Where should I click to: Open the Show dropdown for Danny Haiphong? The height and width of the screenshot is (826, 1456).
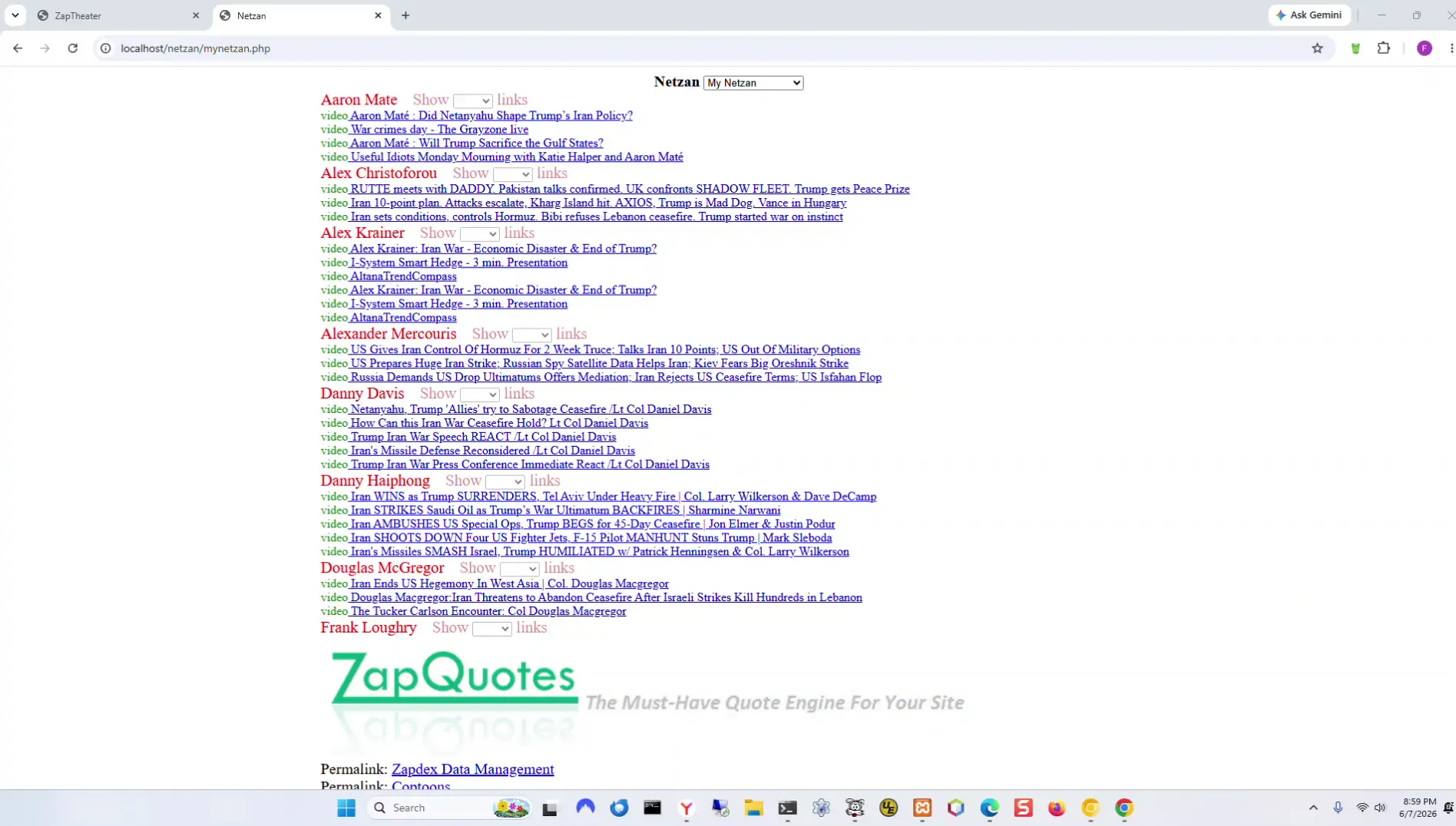point(505,482)
